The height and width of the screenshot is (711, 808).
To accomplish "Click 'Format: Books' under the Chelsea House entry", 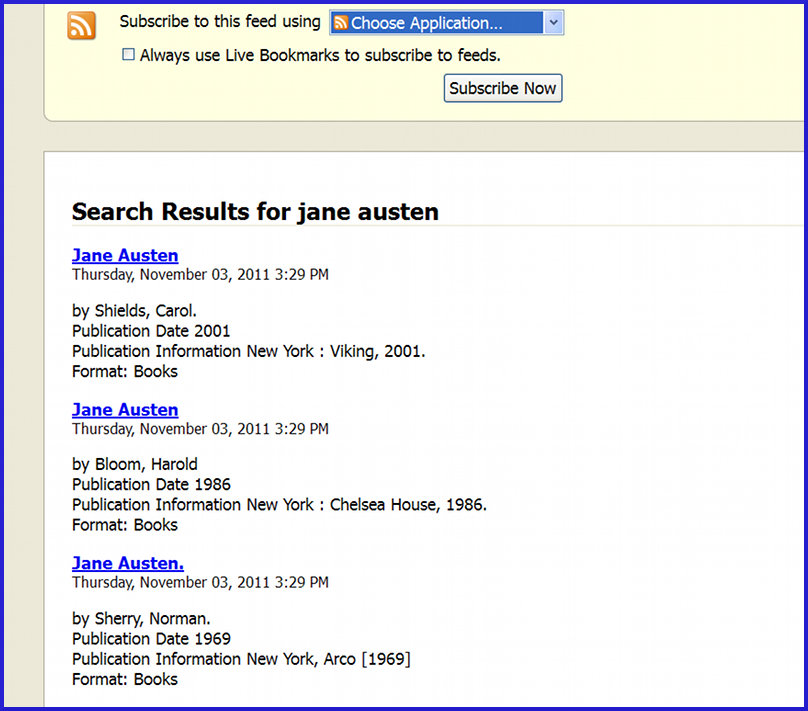I will (x=125, y=525).
